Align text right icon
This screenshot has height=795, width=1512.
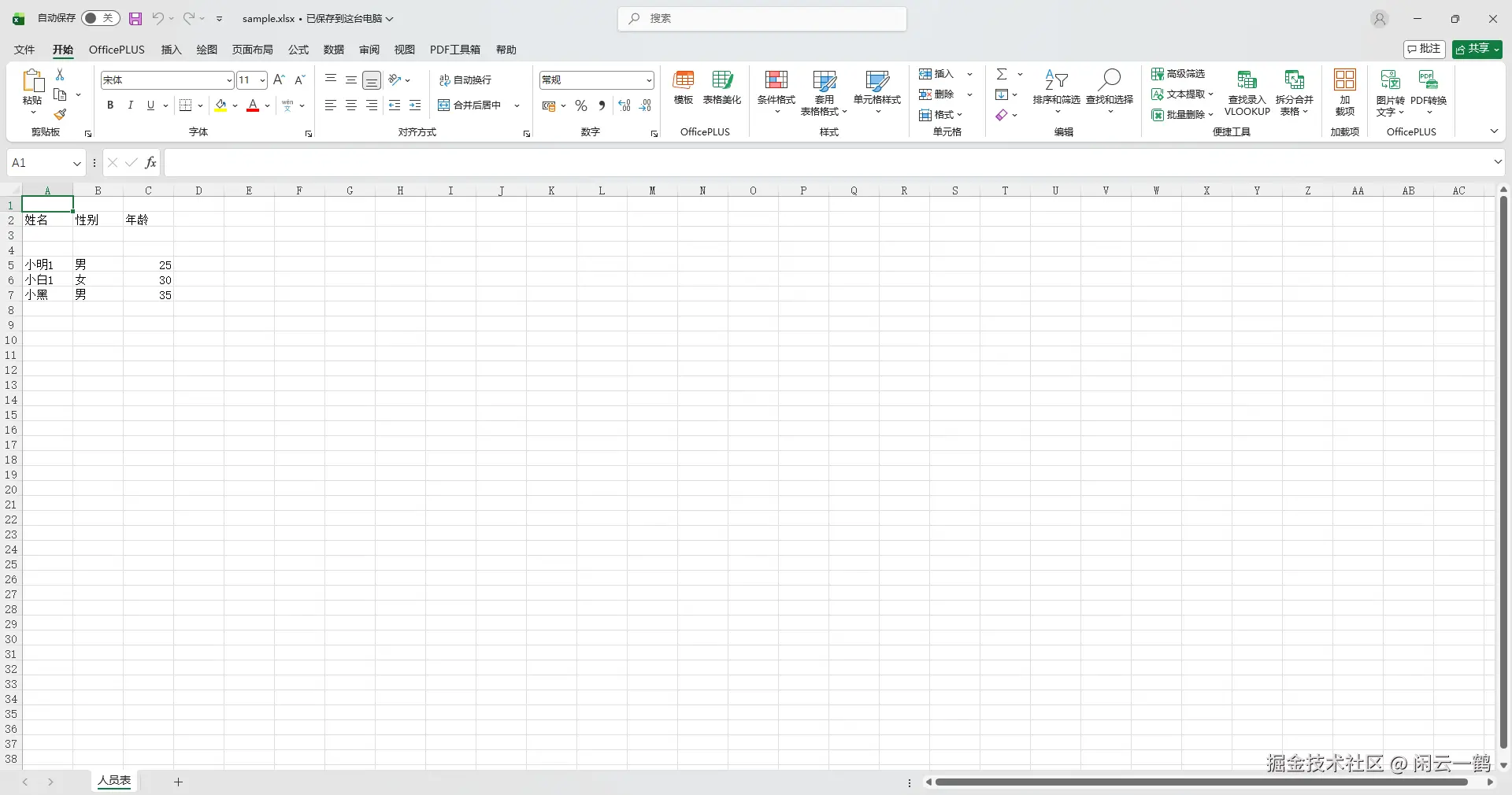(x=372, y=105)
